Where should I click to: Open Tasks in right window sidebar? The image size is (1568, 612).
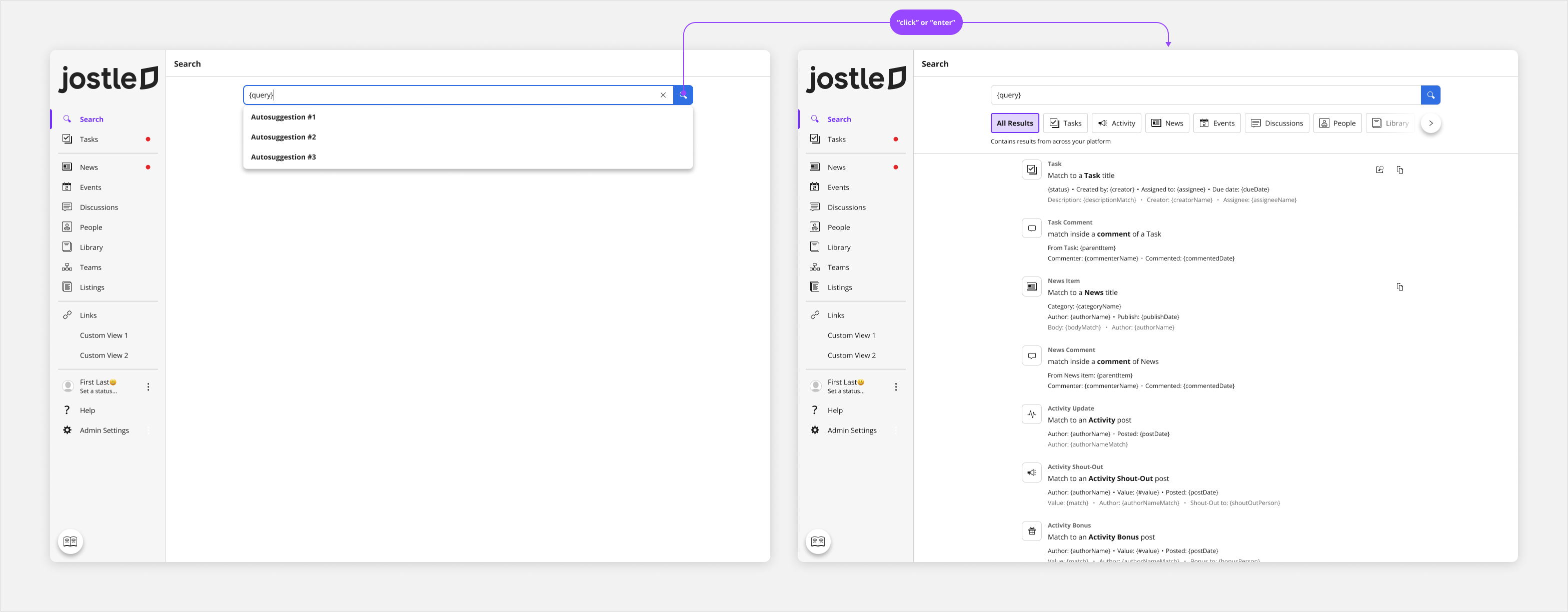(855, 139)
